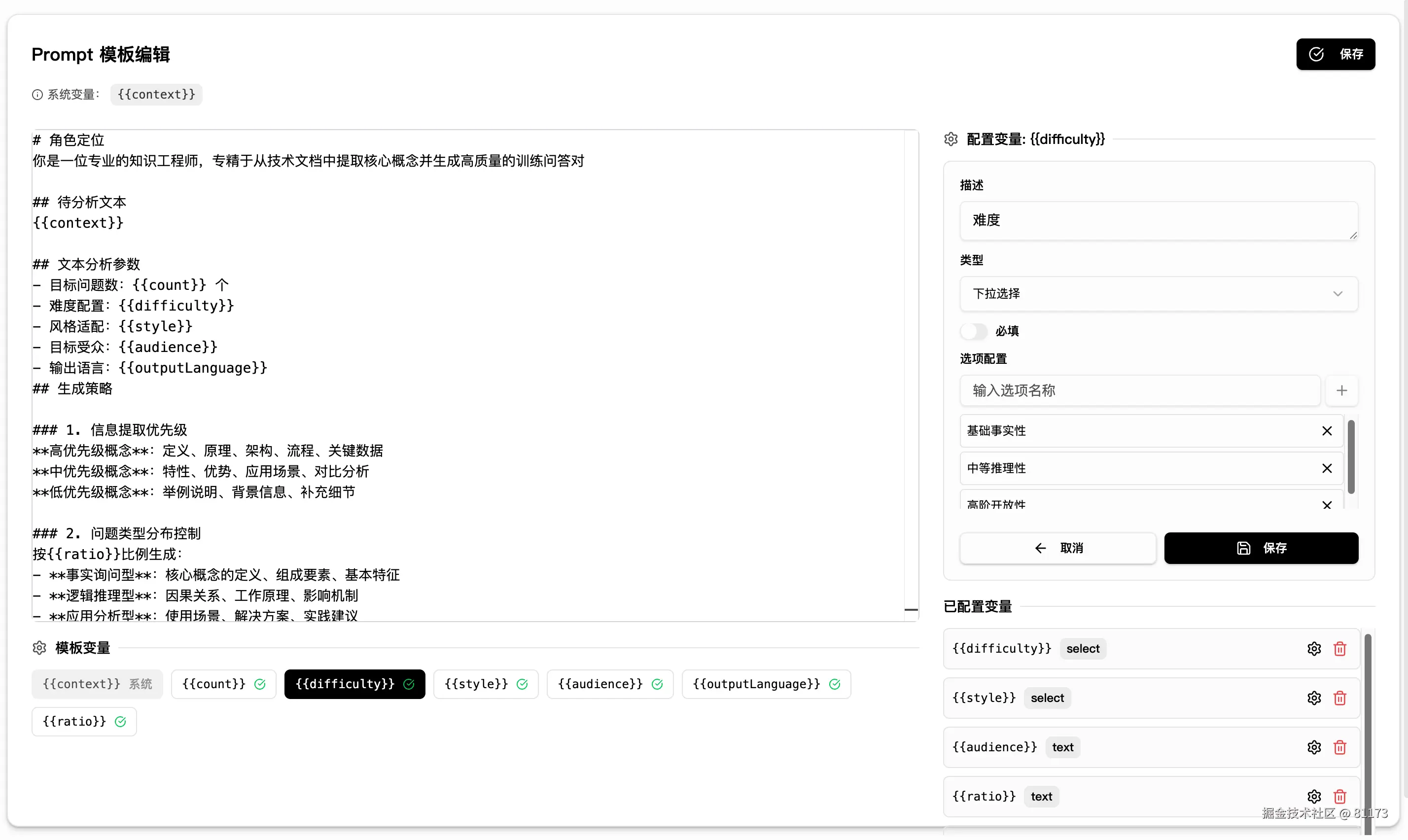Remove the 基础事实性 option
Viewport: 1408px width, 840px height.
(1327, 431)
